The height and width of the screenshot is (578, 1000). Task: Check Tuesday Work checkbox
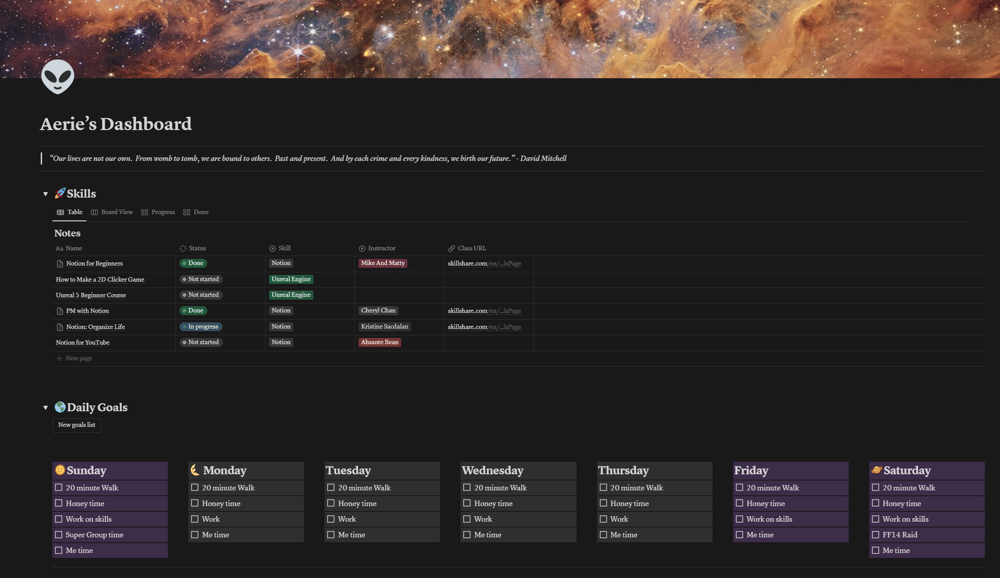pos(330,519)
